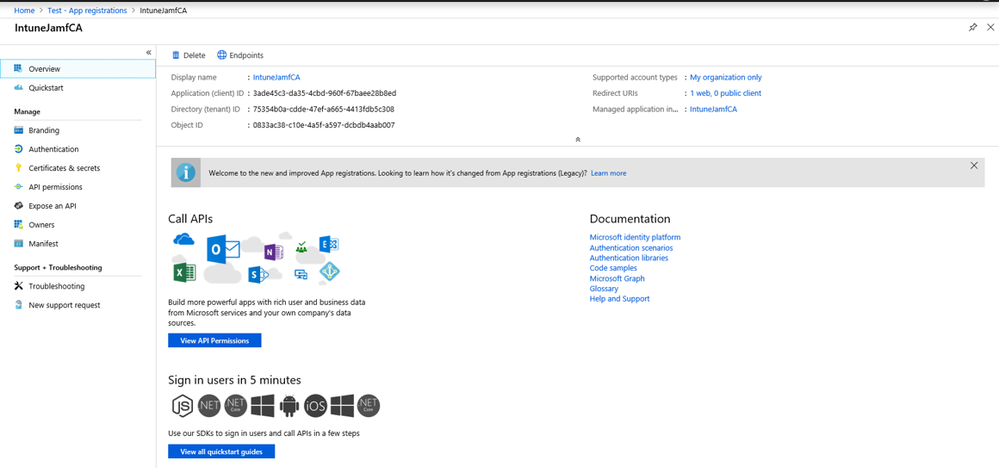
Task: Click the Endpoints toolbar button
Action: (x=240, y=55)
